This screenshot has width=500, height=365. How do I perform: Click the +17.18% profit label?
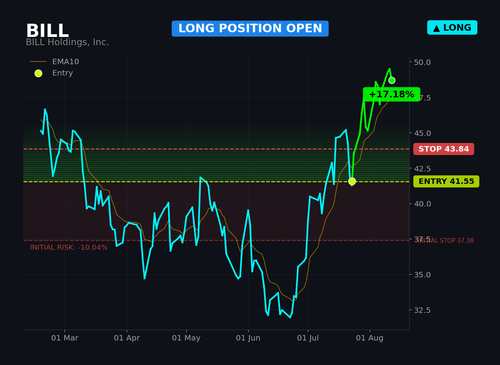coord(392,94)
